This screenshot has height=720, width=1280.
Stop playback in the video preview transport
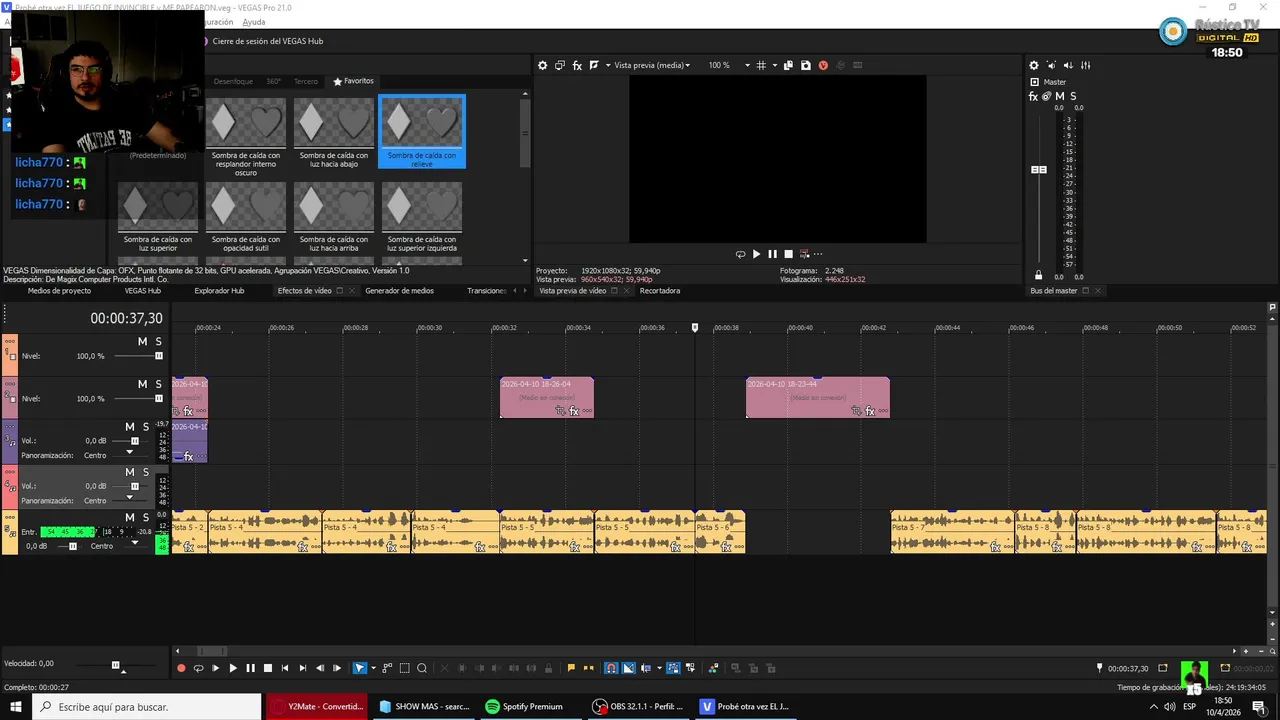(788, 254)
